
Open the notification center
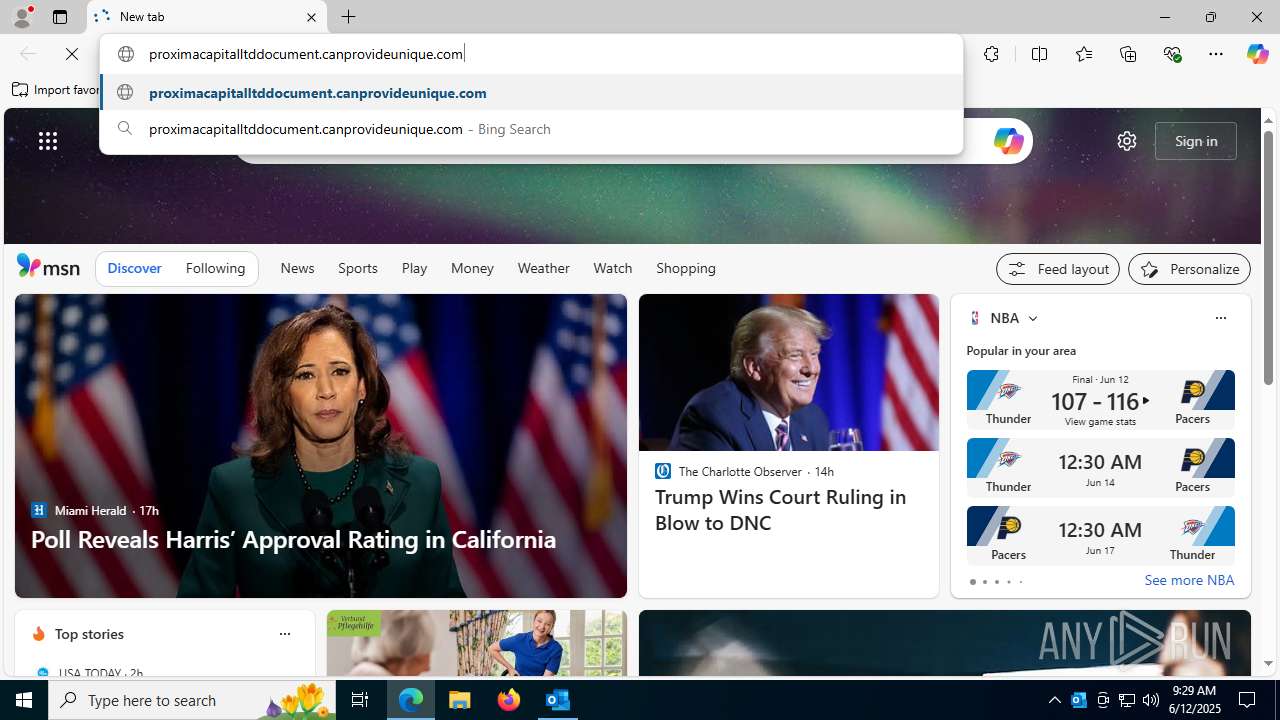click(x=1249, y=700)
